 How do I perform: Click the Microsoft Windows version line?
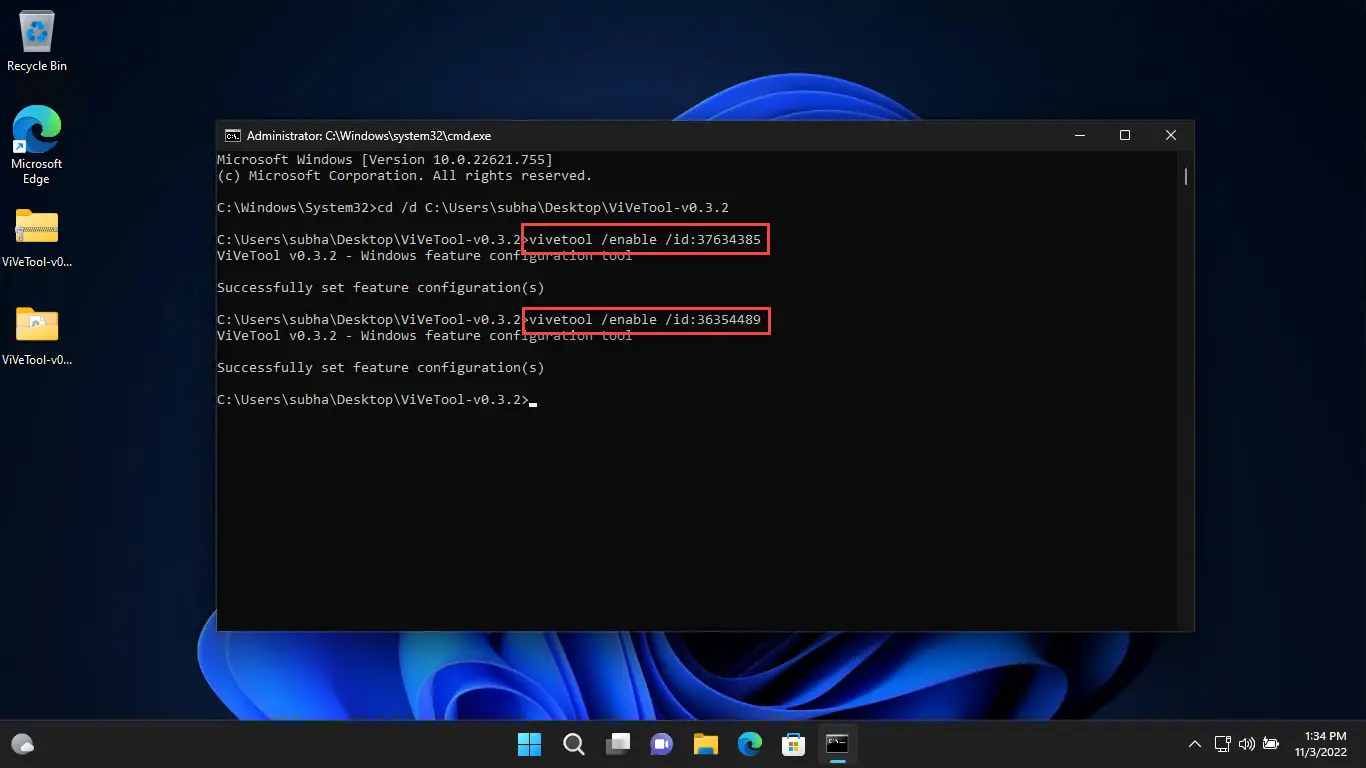(385, 160)
